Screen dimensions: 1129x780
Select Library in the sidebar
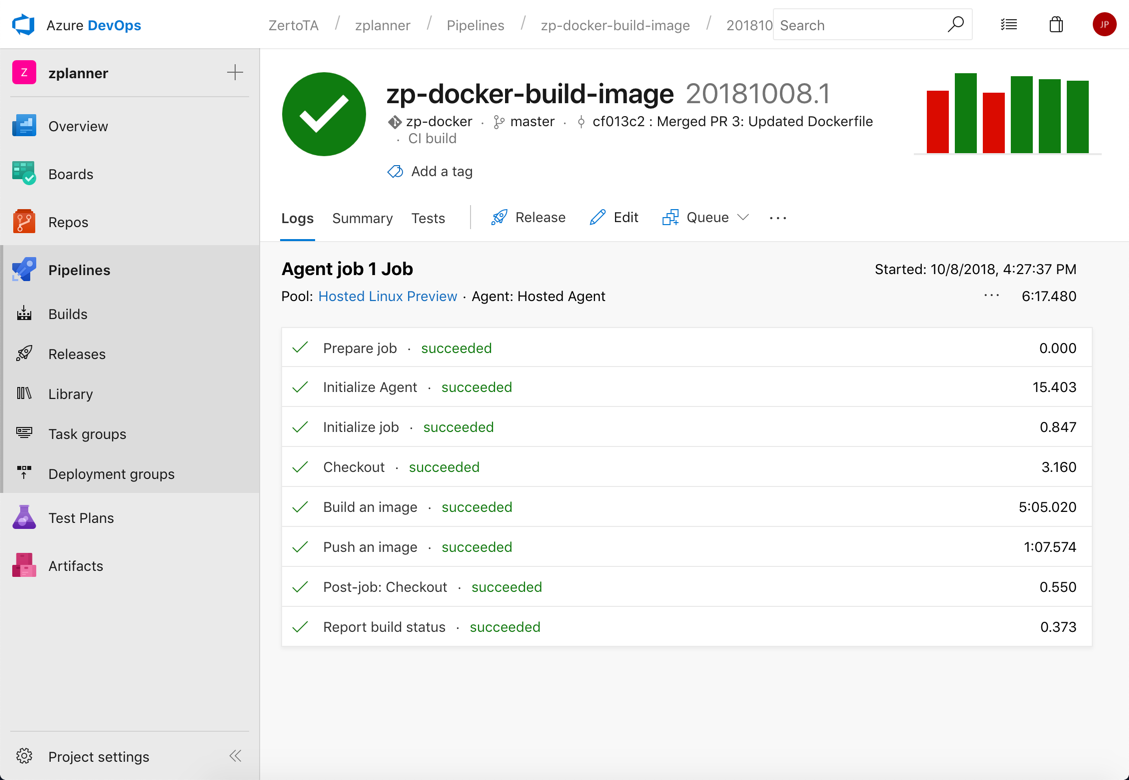pos(130,394)
